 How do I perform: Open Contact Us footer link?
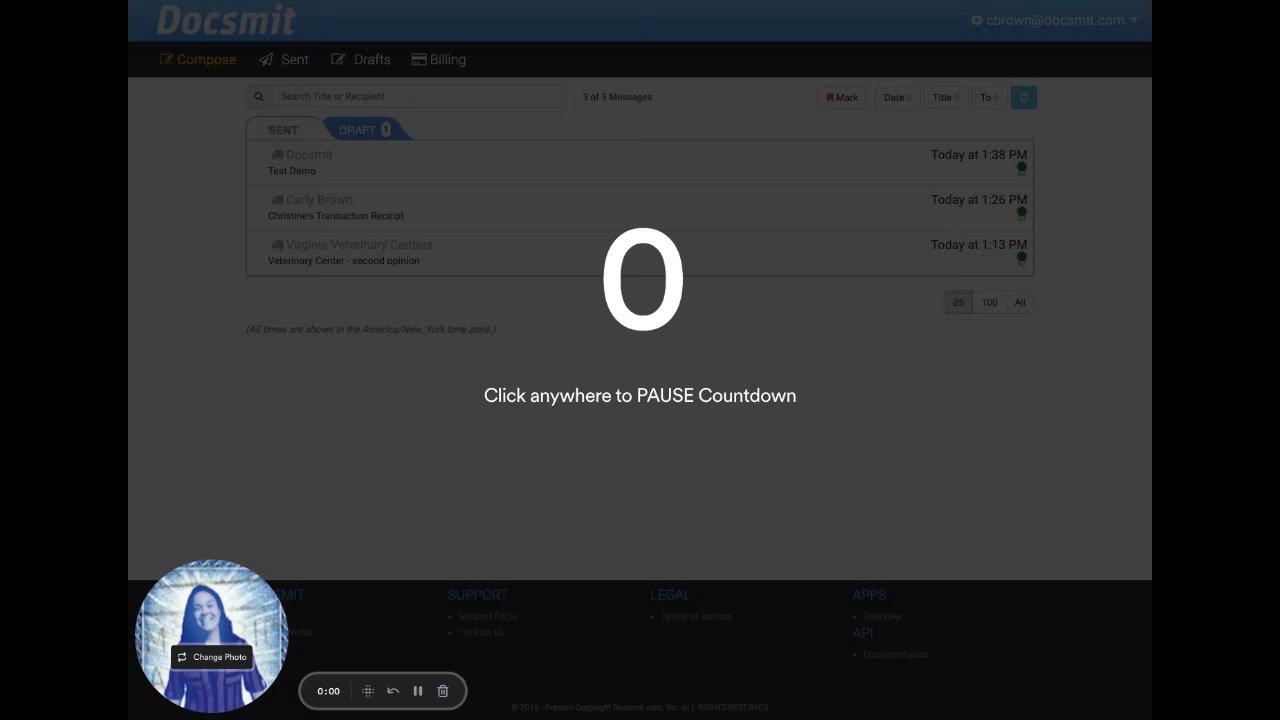coord(481,633)
